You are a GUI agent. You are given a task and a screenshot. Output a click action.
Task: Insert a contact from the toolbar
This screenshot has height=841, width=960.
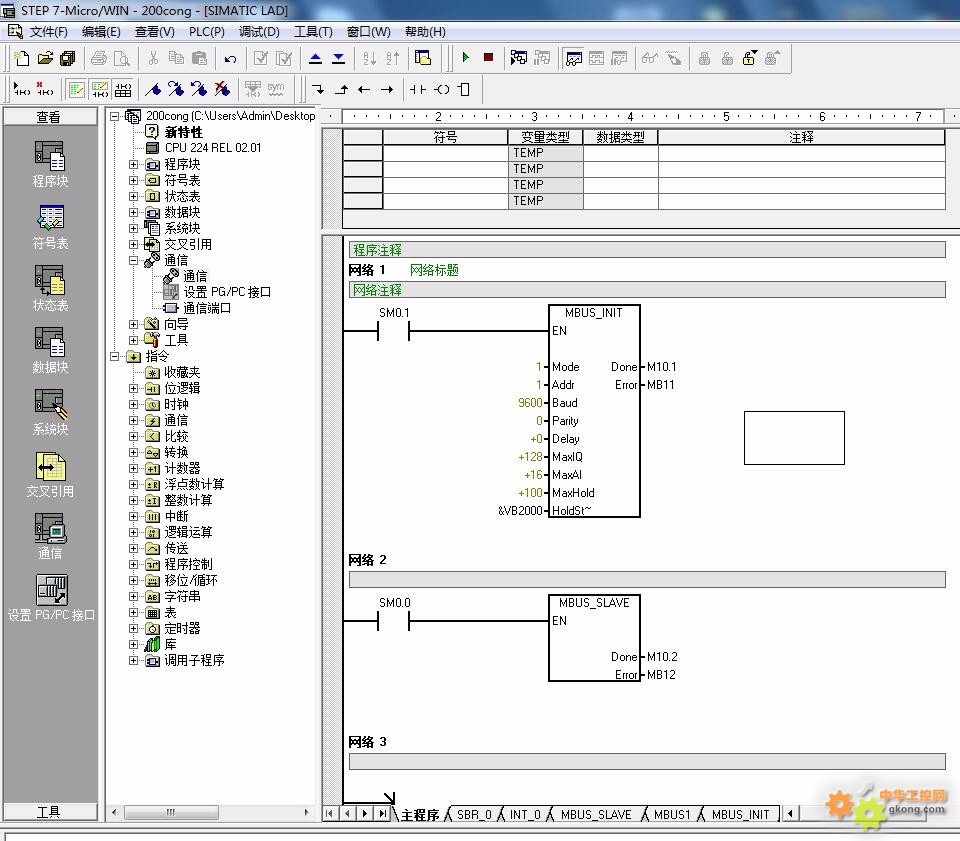tap(418, 89)
